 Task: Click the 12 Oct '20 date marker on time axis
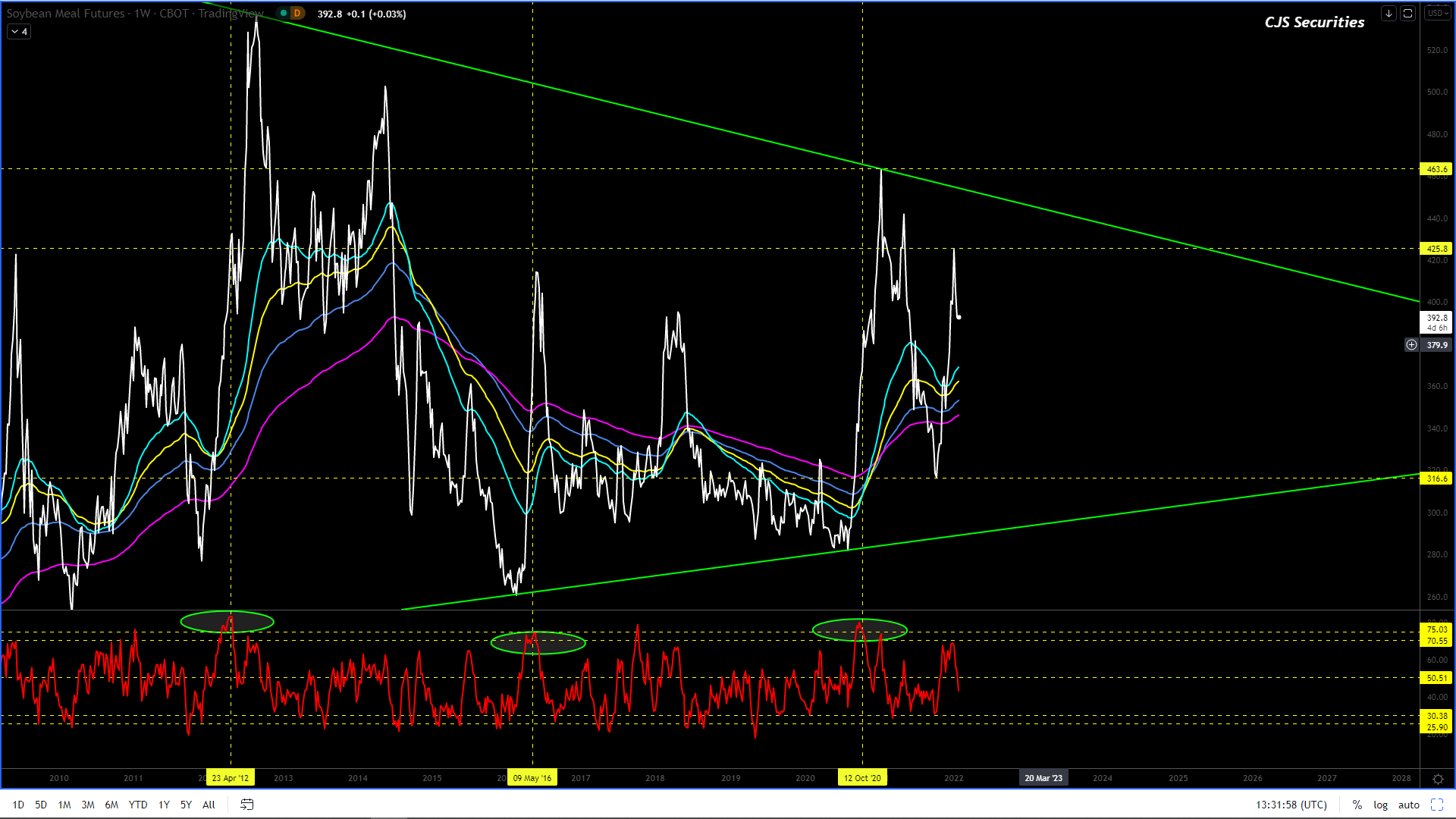[x=862, y=778]
